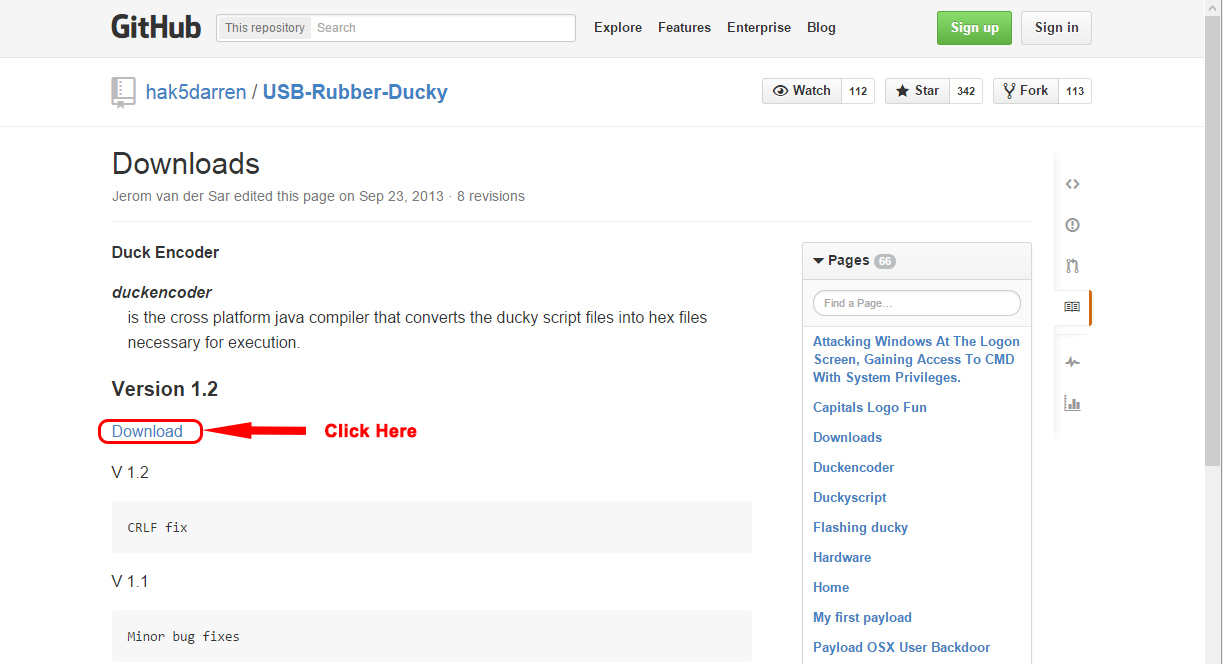Click the 'Minor bug fixes' code text

pyautogui.click(x=184, y=636)
